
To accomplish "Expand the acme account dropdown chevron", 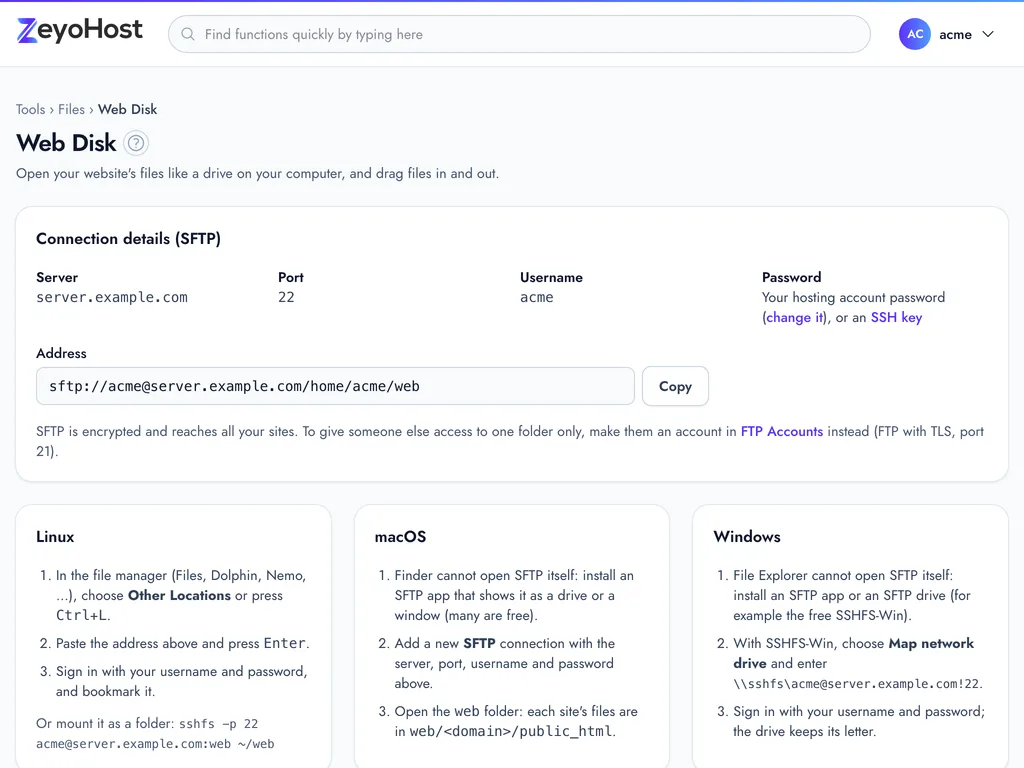I will click(987, 34).
